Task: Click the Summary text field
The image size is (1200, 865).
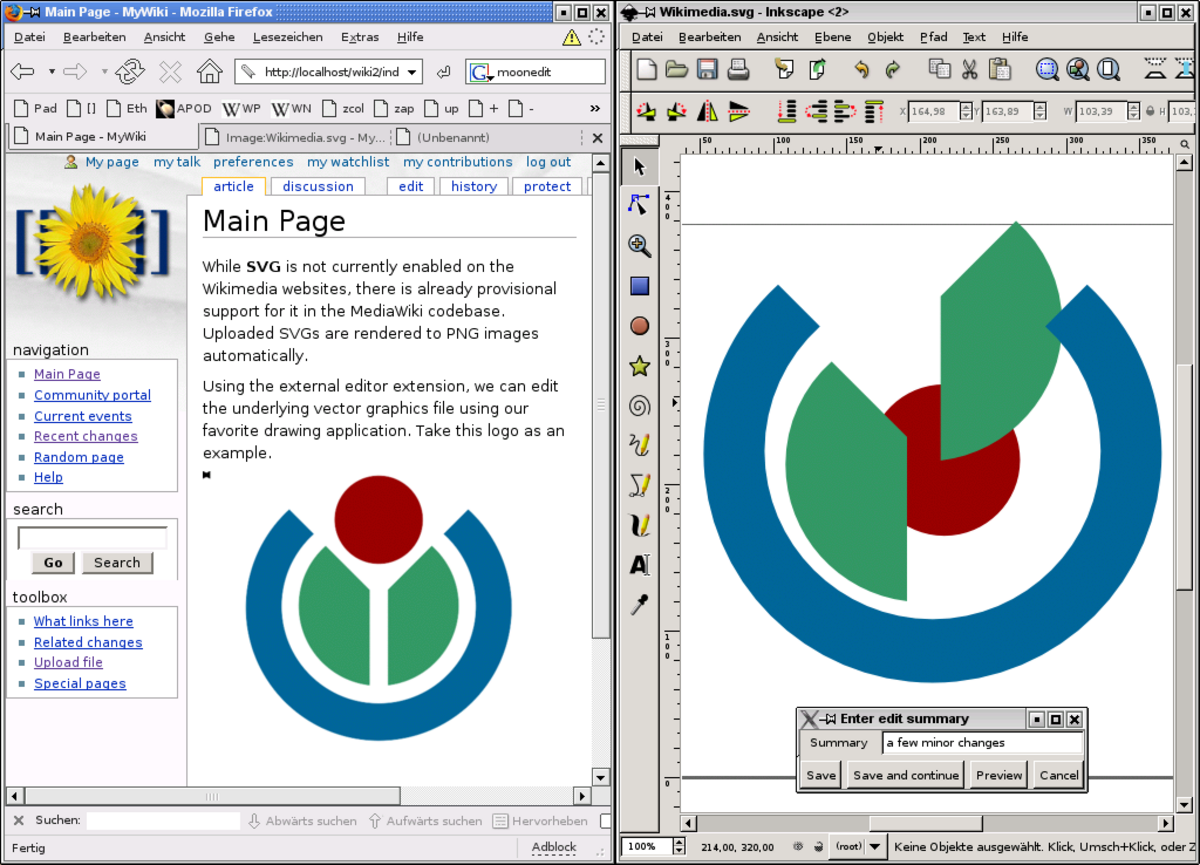Action: (983, 742)
